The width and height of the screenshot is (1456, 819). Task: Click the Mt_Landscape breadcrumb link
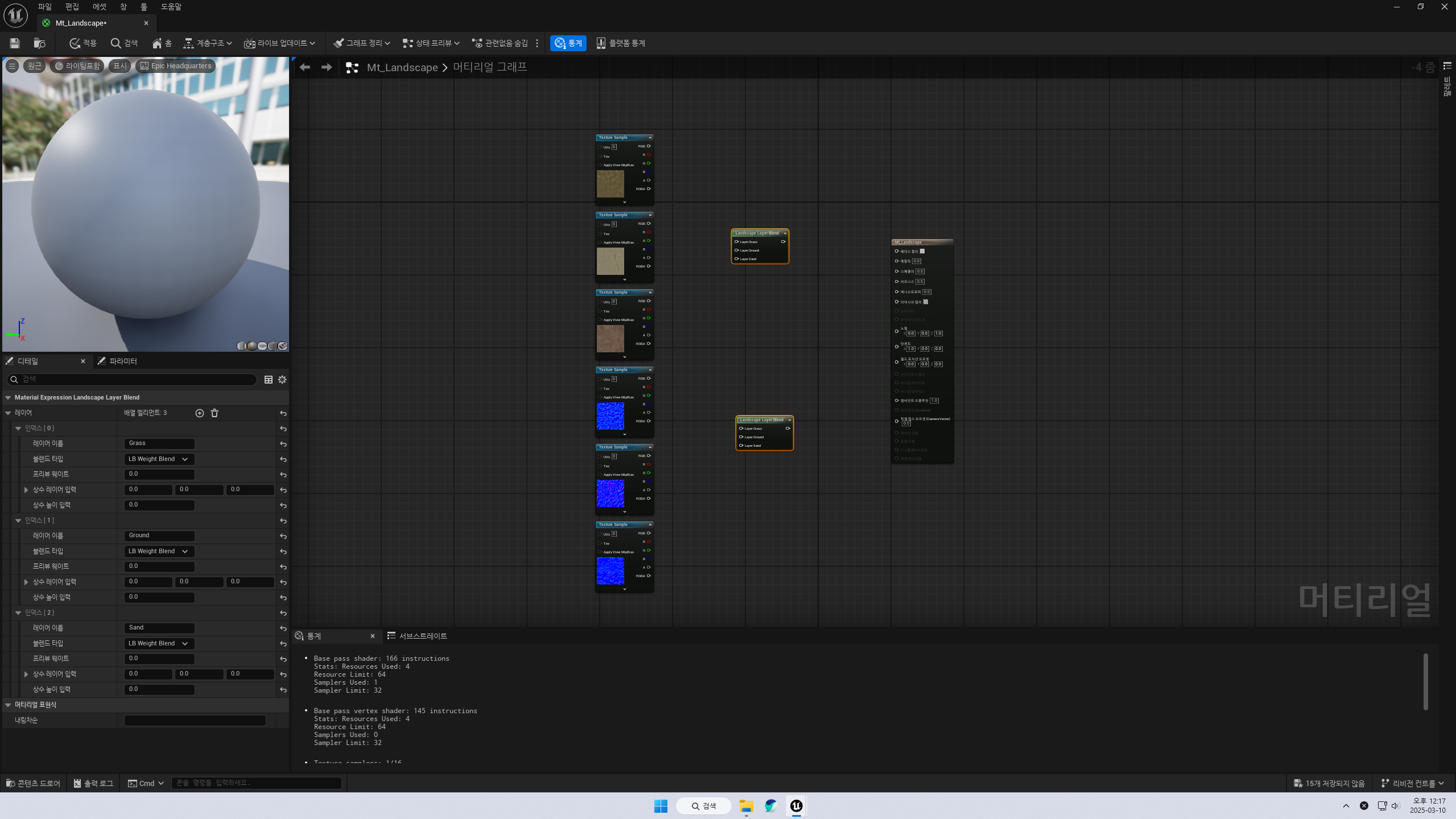[402, 67]
